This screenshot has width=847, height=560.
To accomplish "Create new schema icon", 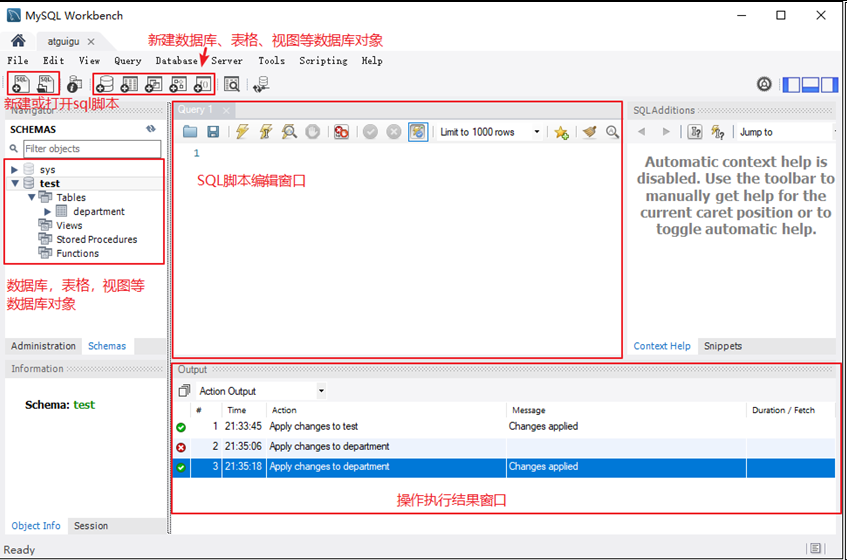I will (x=104, y=84).
